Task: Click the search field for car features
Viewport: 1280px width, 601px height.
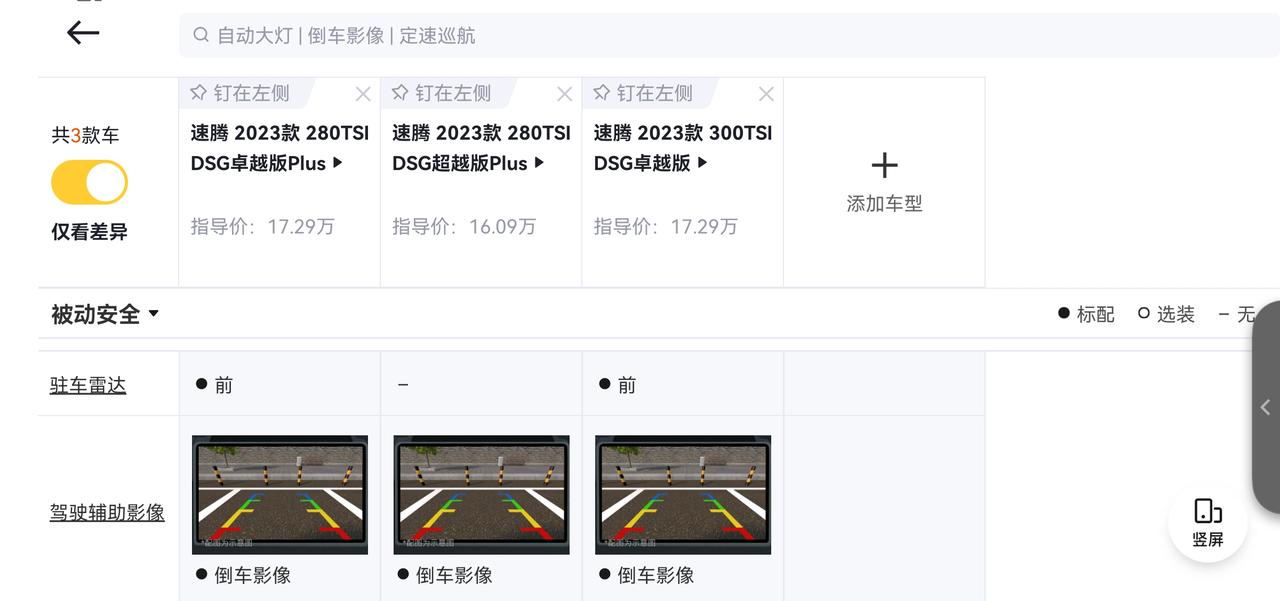Action: [x=729, y=35]
